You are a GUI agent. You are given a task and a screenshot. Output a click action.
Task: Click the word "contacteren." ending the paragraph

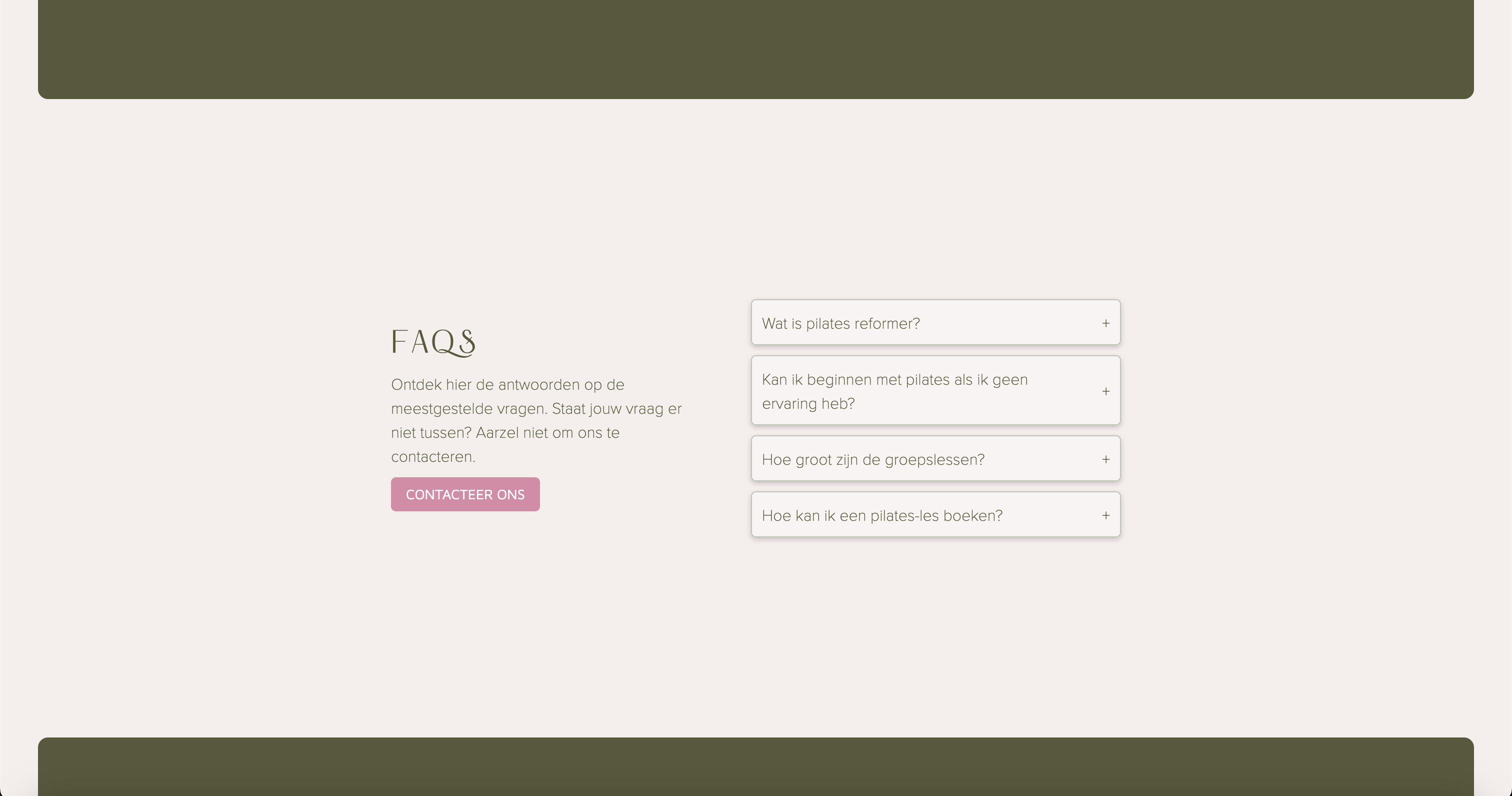point(432,457)
